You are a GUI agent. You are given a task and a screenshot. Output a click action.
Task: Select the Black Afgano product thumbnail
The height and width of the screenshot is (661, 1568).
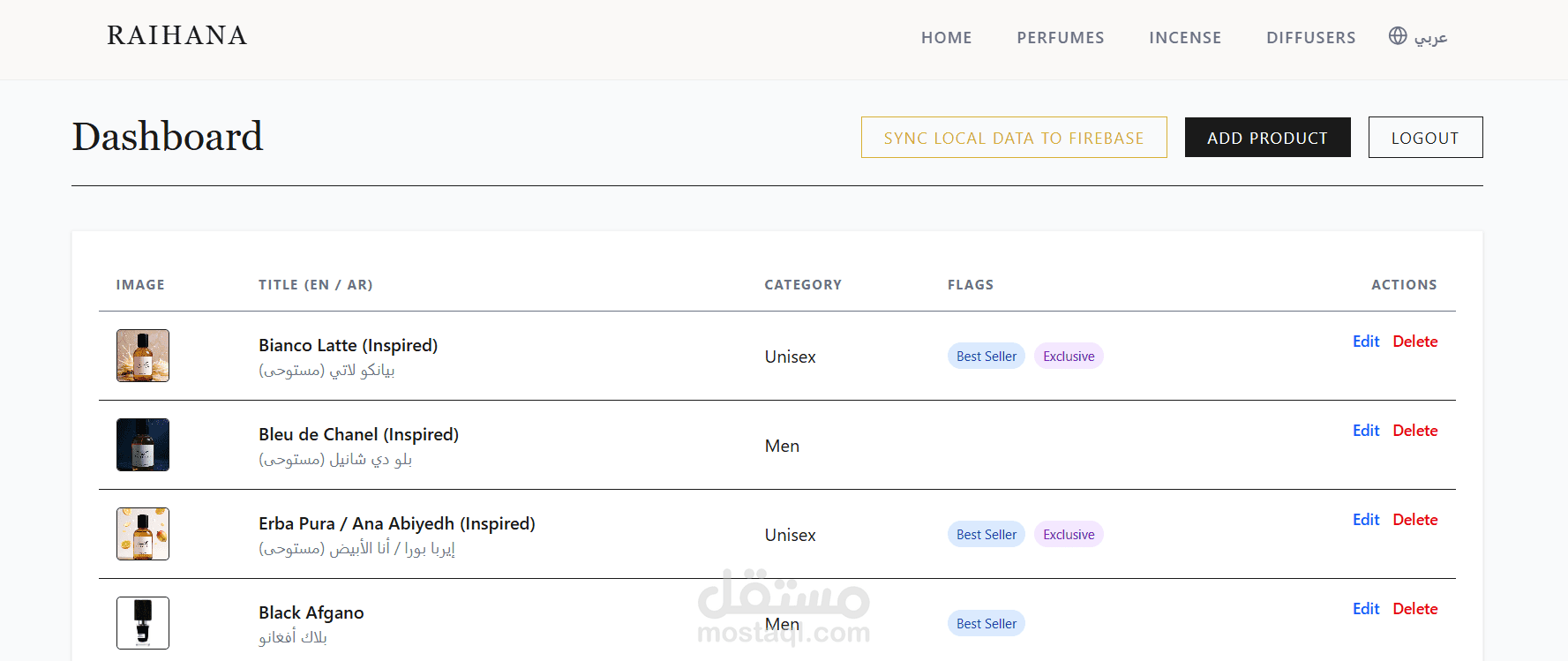[x=143, y=623]
